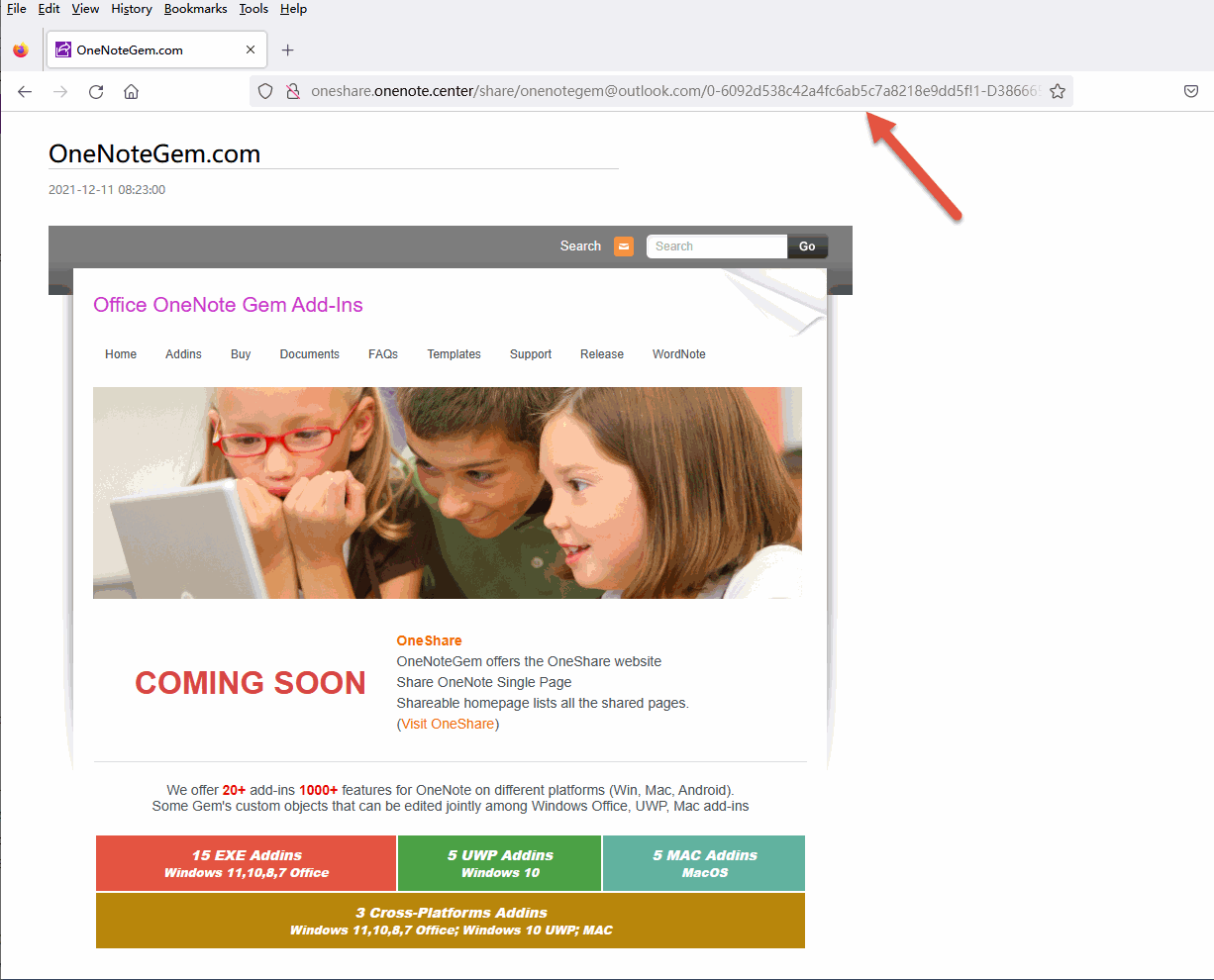
Task: Click the OneNoteGem.com page title
Action: [154, 153]
